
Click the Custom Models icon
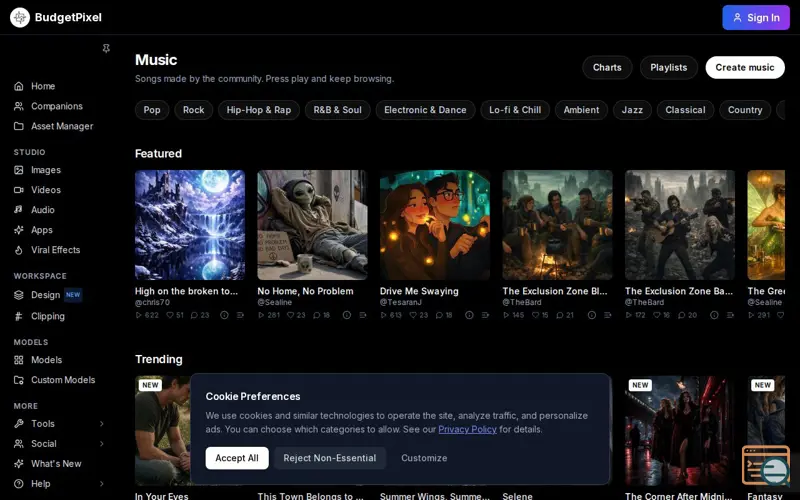point(19,380)
